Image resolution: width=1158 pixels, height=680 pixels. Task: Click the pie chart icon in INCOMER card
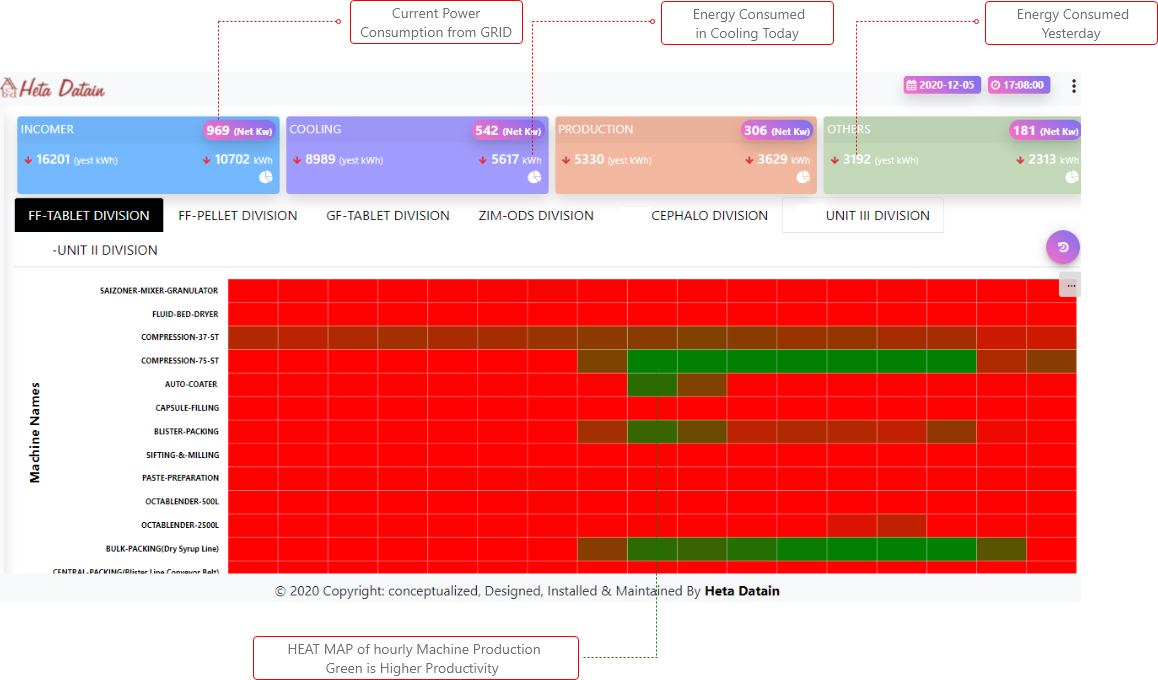coord(266,177)
